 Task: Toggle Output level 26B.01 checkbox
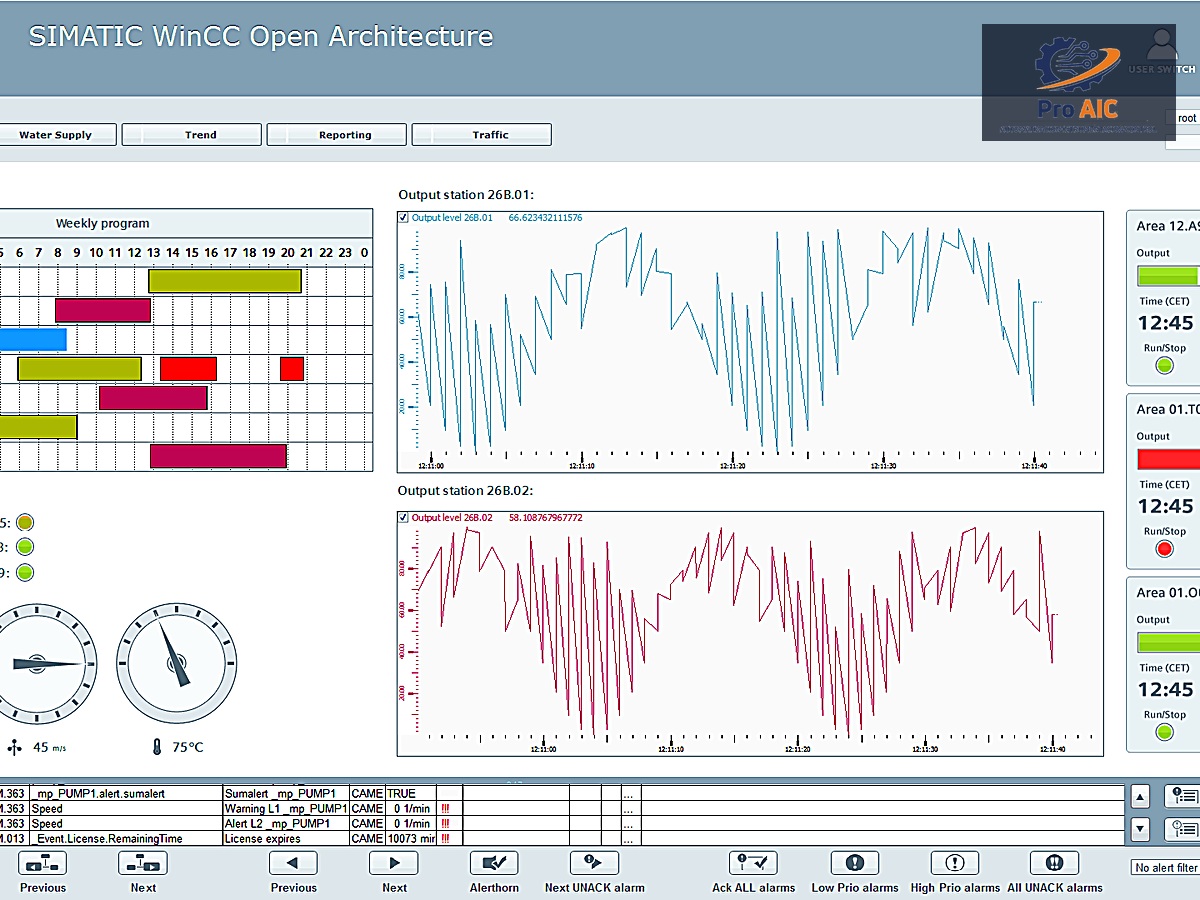(x=403, y=218)
